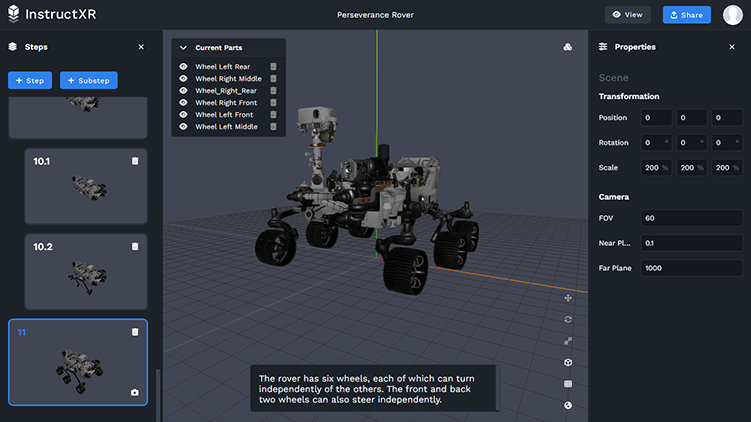The image size is (751, 422).
Task: Collapse the Current Parts list
Action: 183,48
